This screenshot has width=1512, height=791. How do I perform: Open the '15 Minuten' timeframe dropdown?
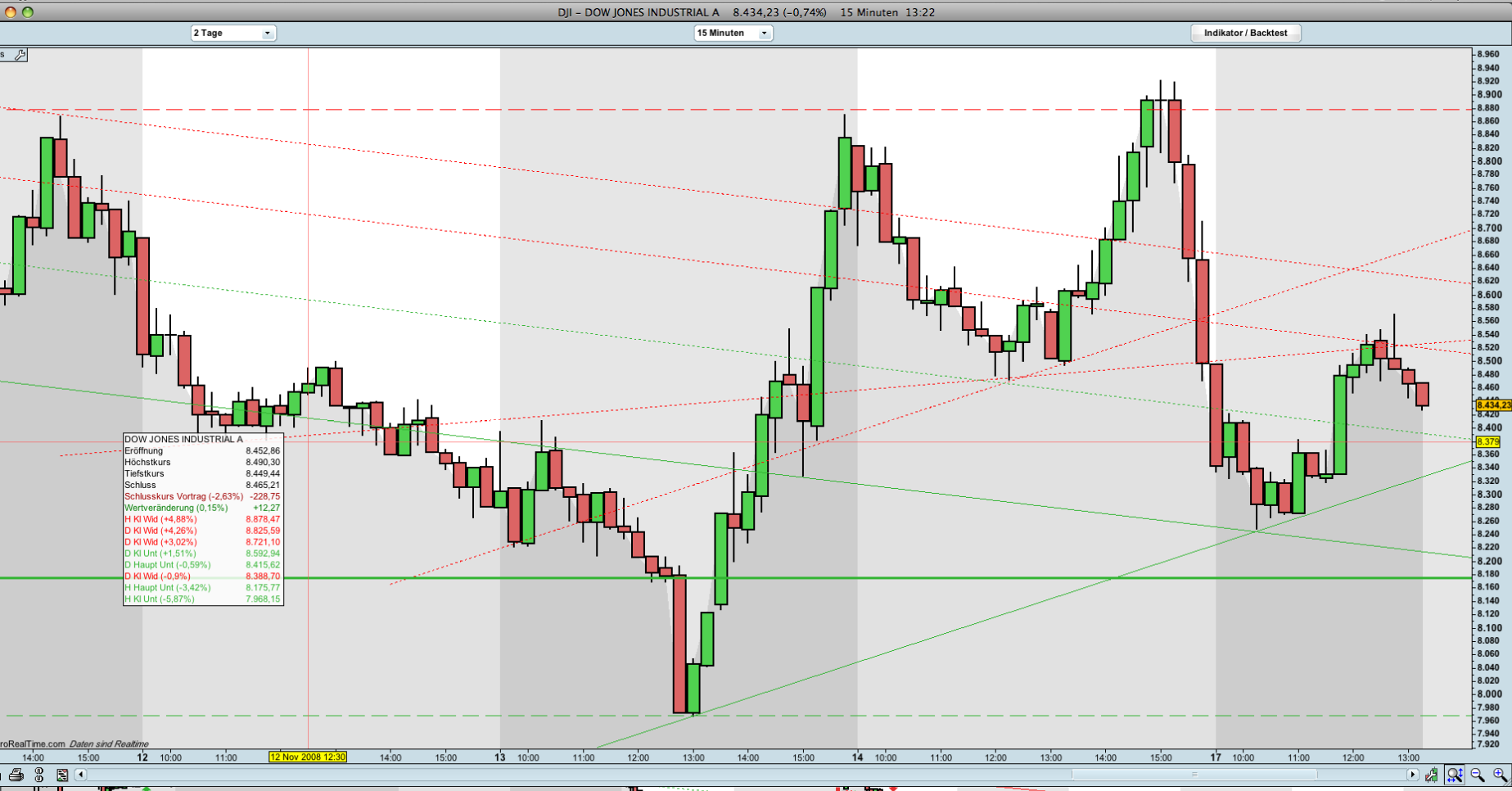point(733,33)
